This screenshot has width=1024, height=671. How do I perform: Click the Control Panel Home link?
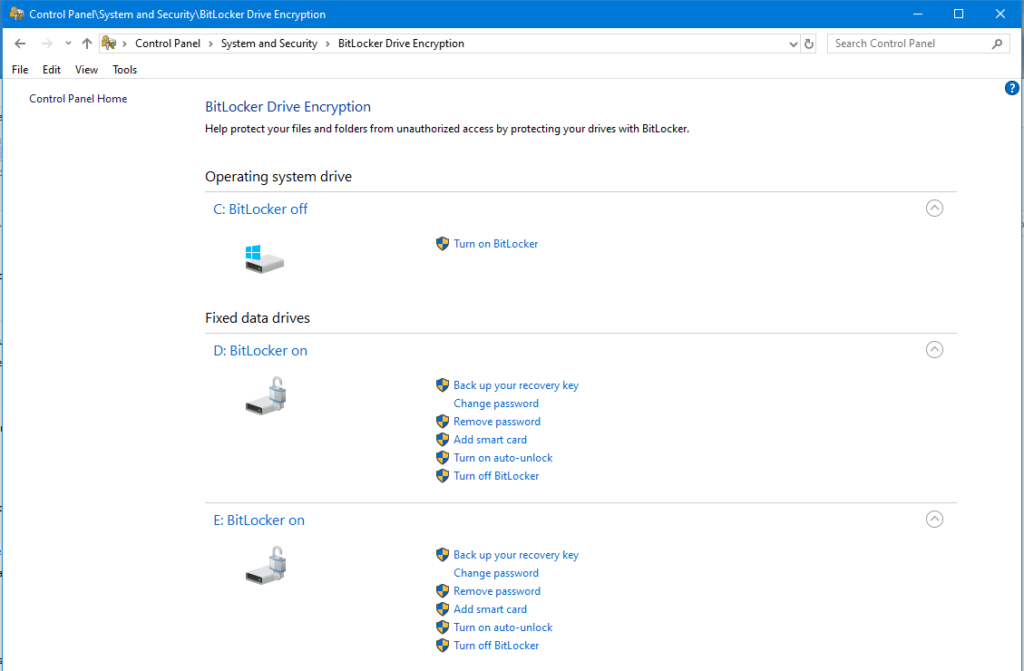(78, 98)
